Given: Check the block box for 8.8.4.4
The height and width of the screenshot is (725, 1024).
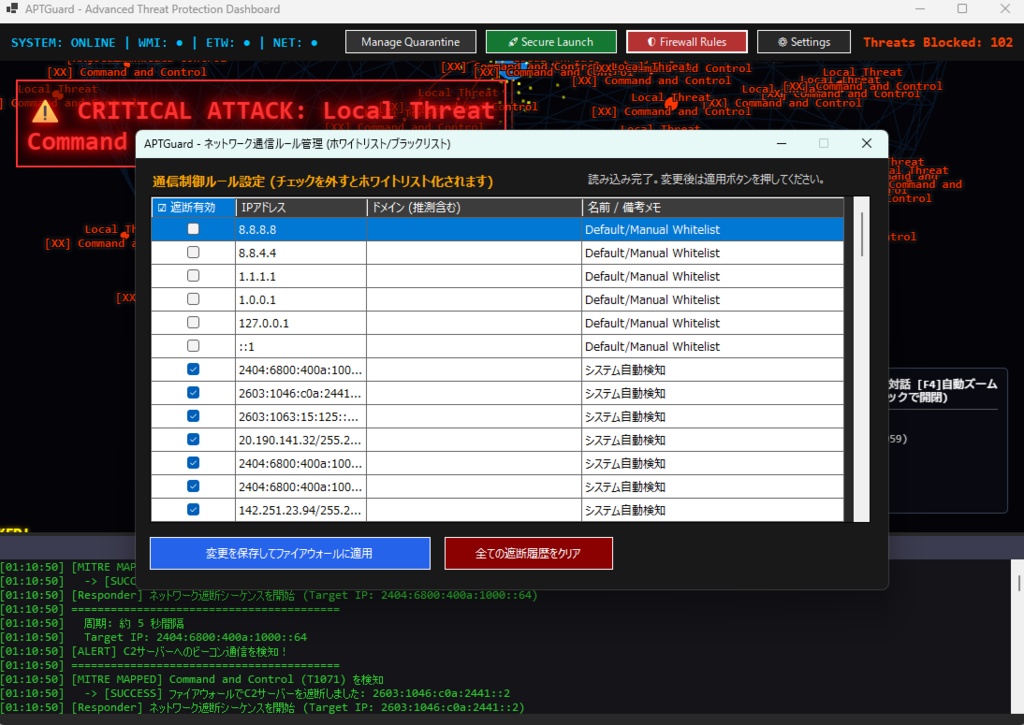Looking at the screenshot, I should click(193, 252).
